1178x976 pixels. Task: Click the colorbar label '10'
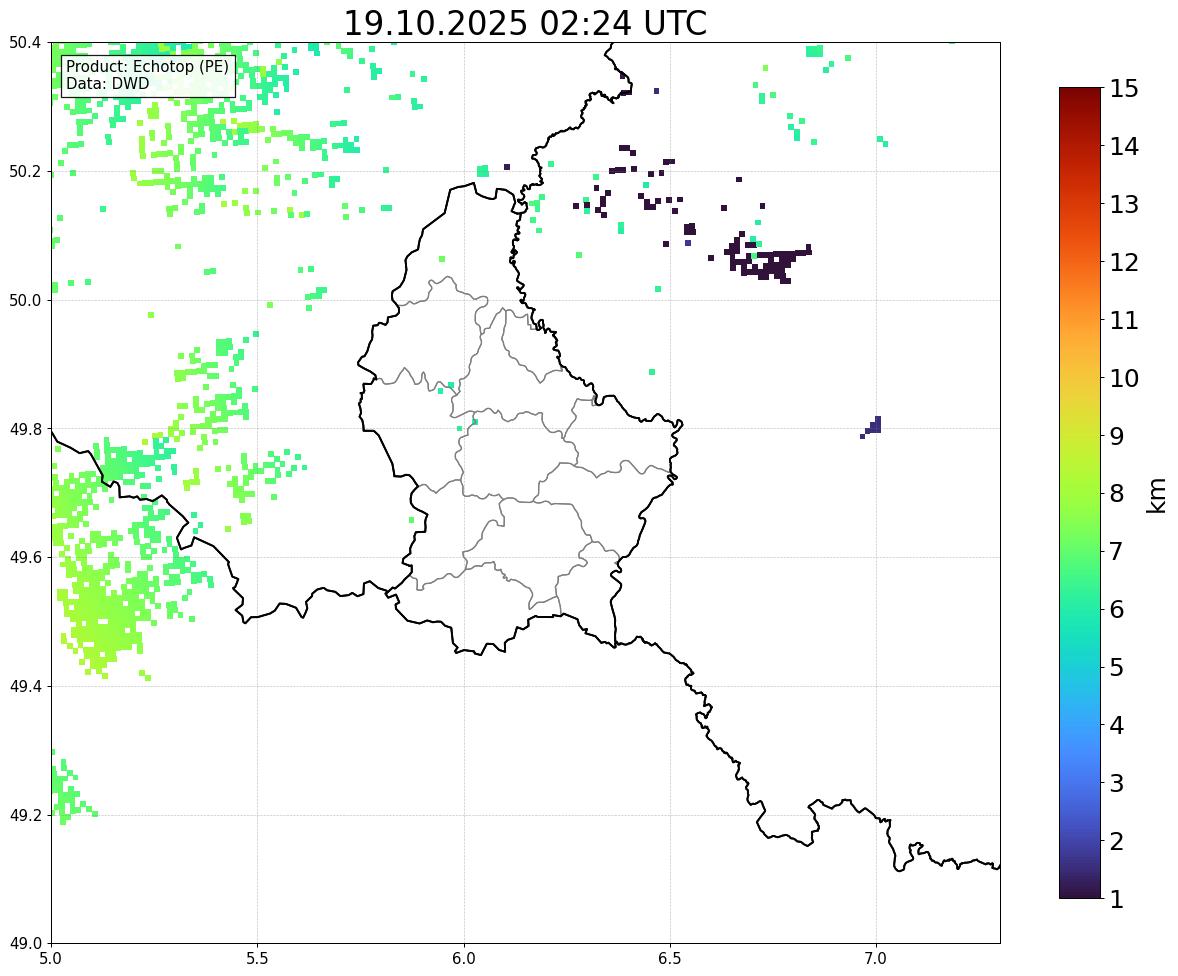1124,378
